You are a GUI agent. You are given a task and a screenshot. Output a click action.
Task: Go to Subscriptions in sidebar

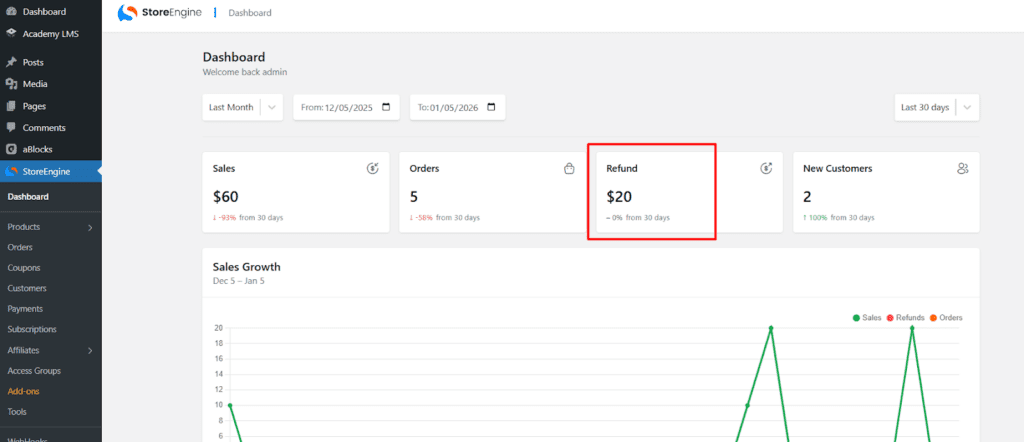click(x=32, y=329)
